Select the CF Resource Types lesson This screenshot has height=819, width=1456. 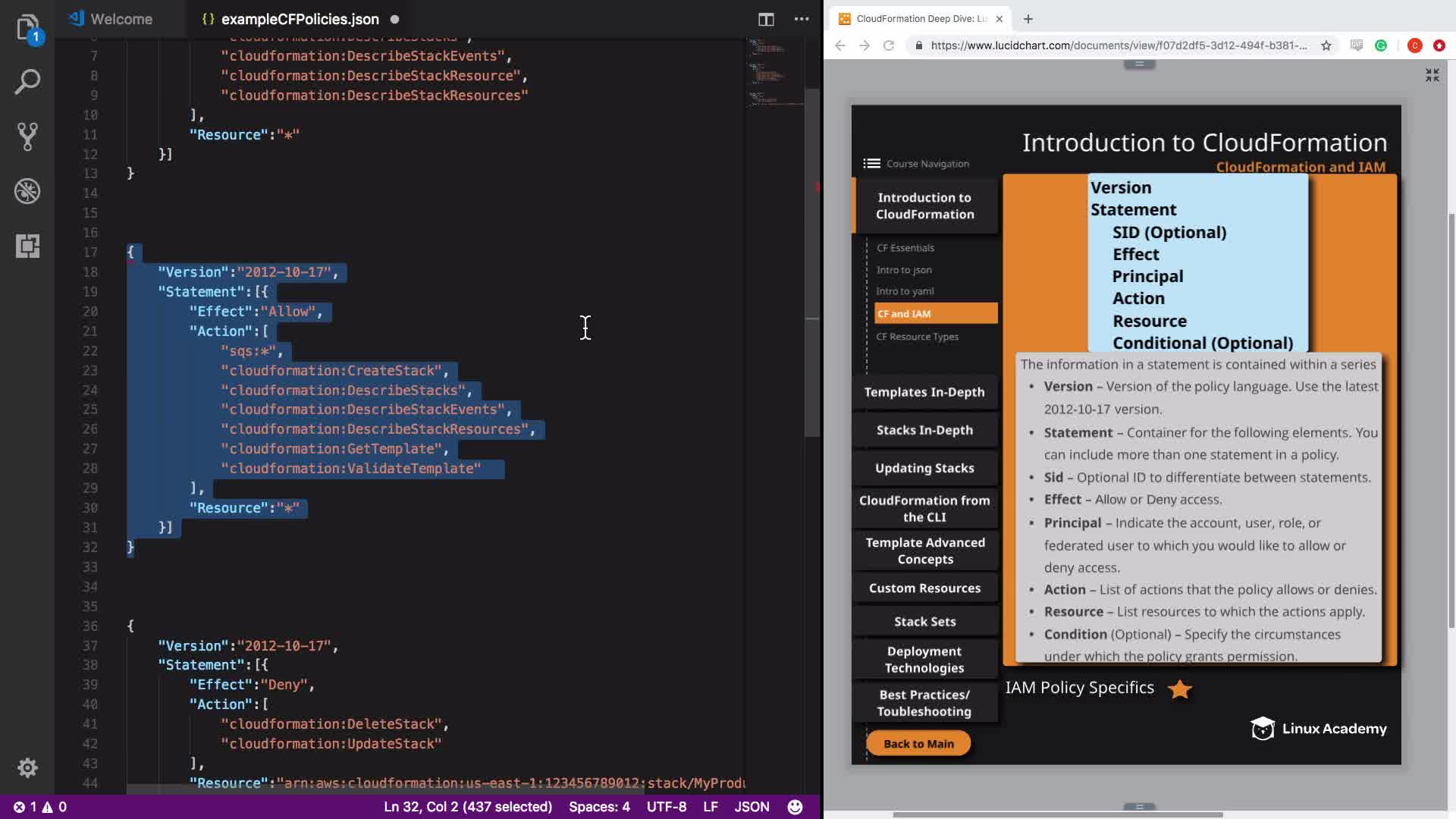coord(917,337)
